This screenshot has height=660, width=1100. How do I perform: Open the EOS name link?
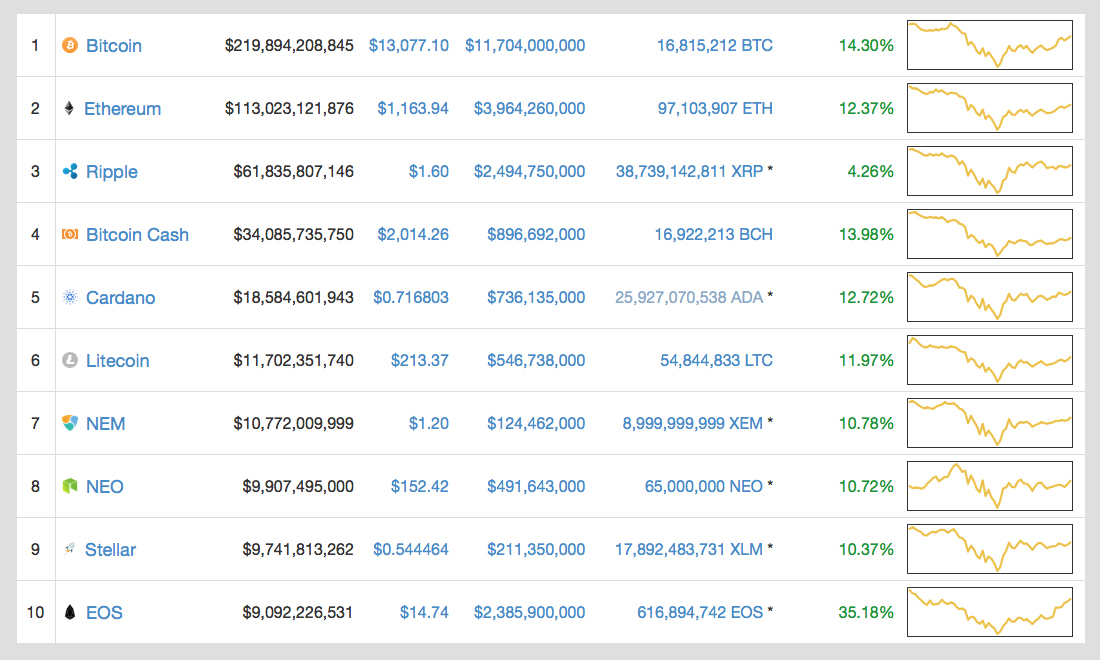(104, 613)
